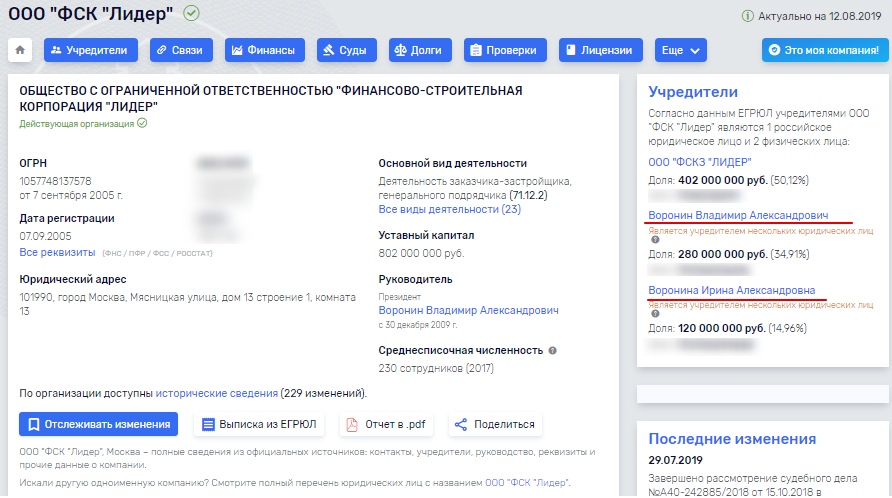Select the Проверки tab

(505, 50)
